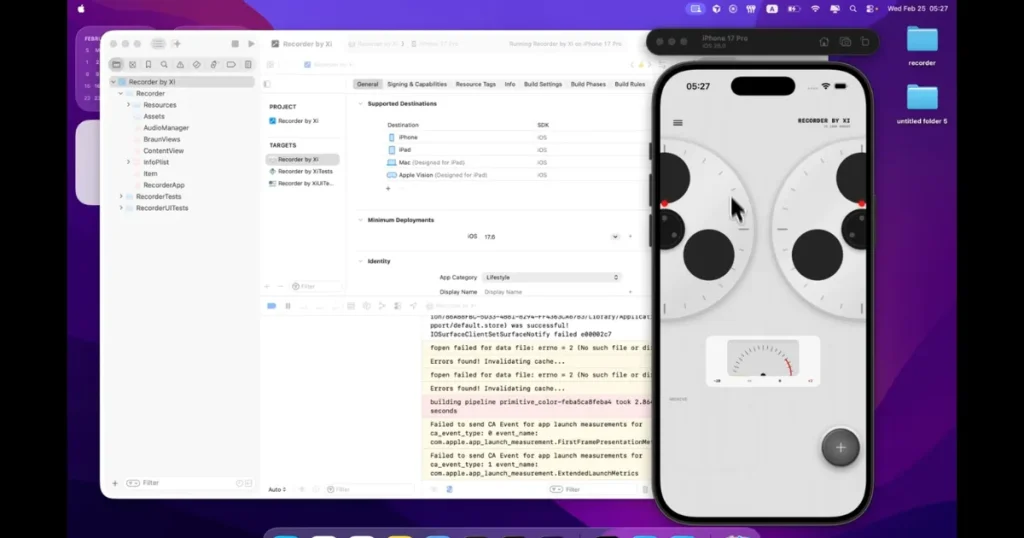Switch to Build Rules tab

[x=630, y=84]
